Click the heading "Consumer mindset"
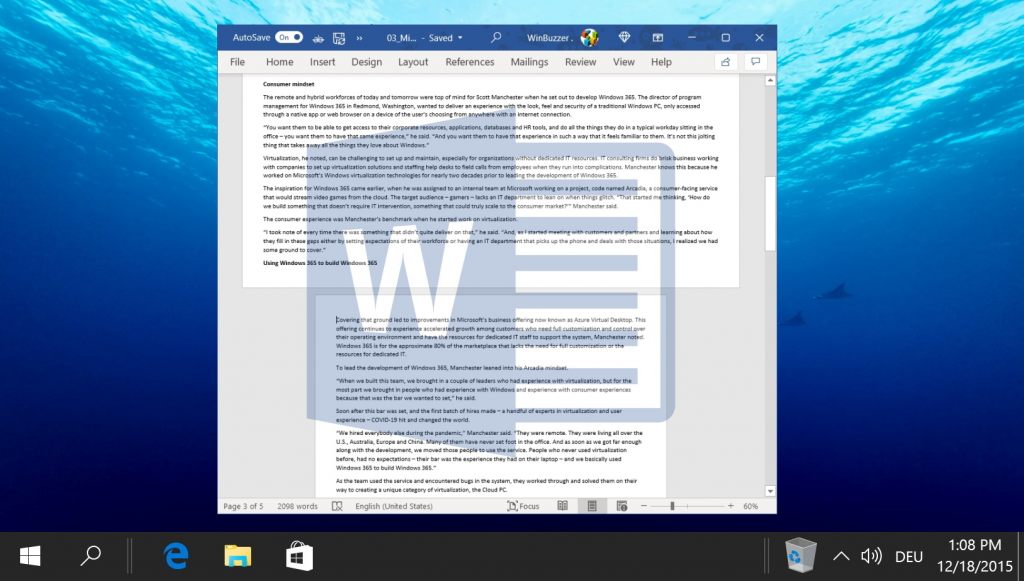Image resolution: width=1024 pixels, height=581 pixels. 289,84
